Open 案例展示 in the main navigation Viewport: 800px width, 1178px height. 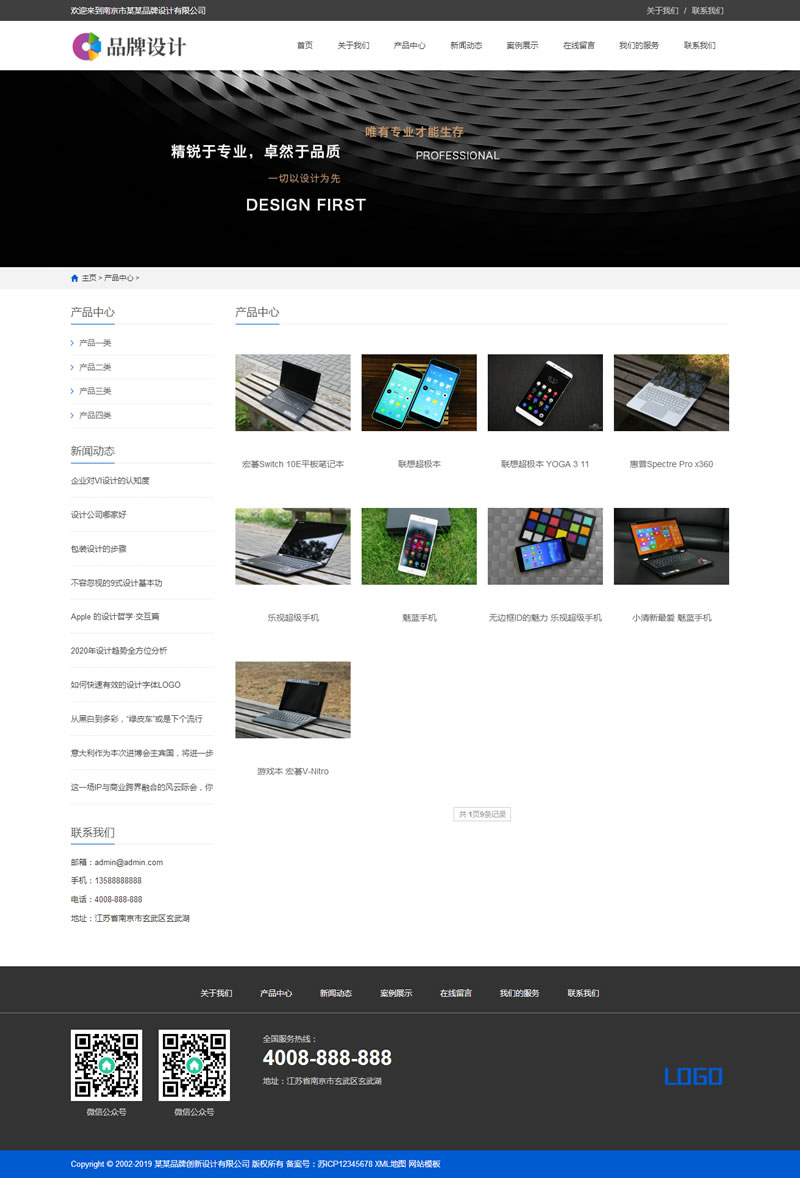tap(522, 46)
